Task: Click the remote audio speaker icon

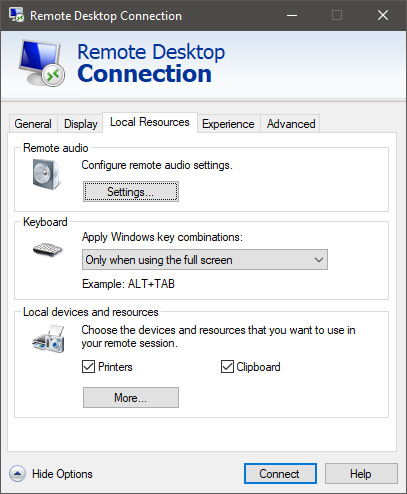Action: (x=47, y=174)
